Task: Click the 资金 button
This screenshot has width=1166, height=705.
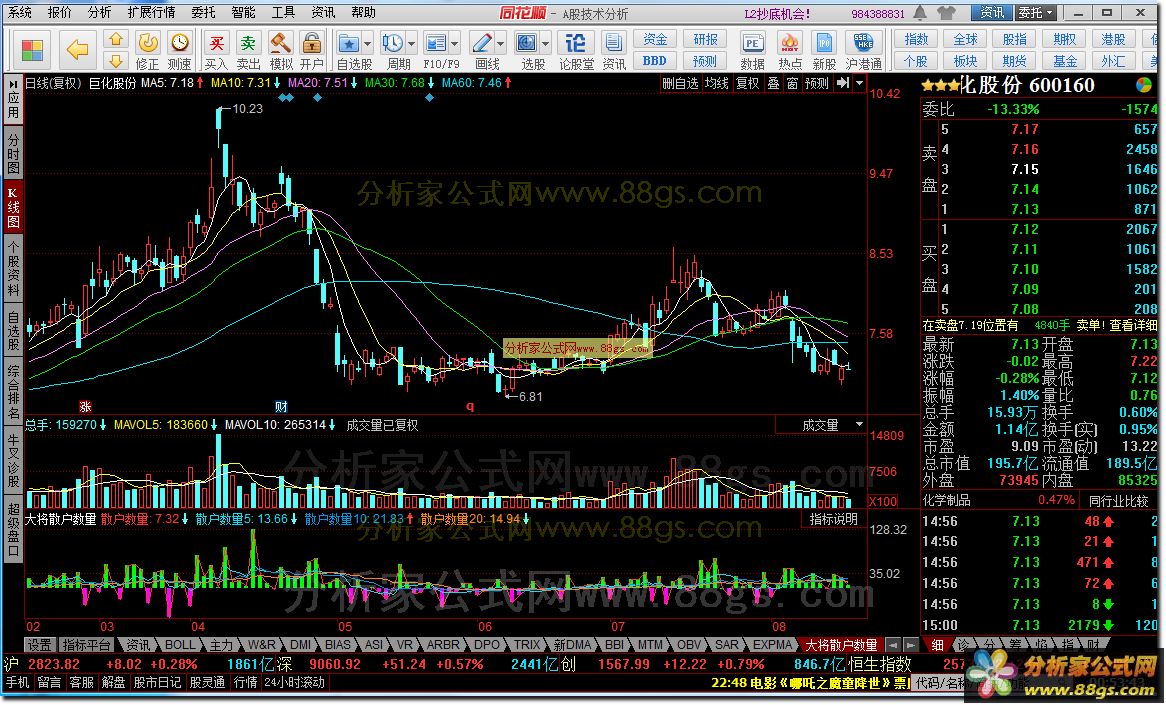Action: point(655,39)
